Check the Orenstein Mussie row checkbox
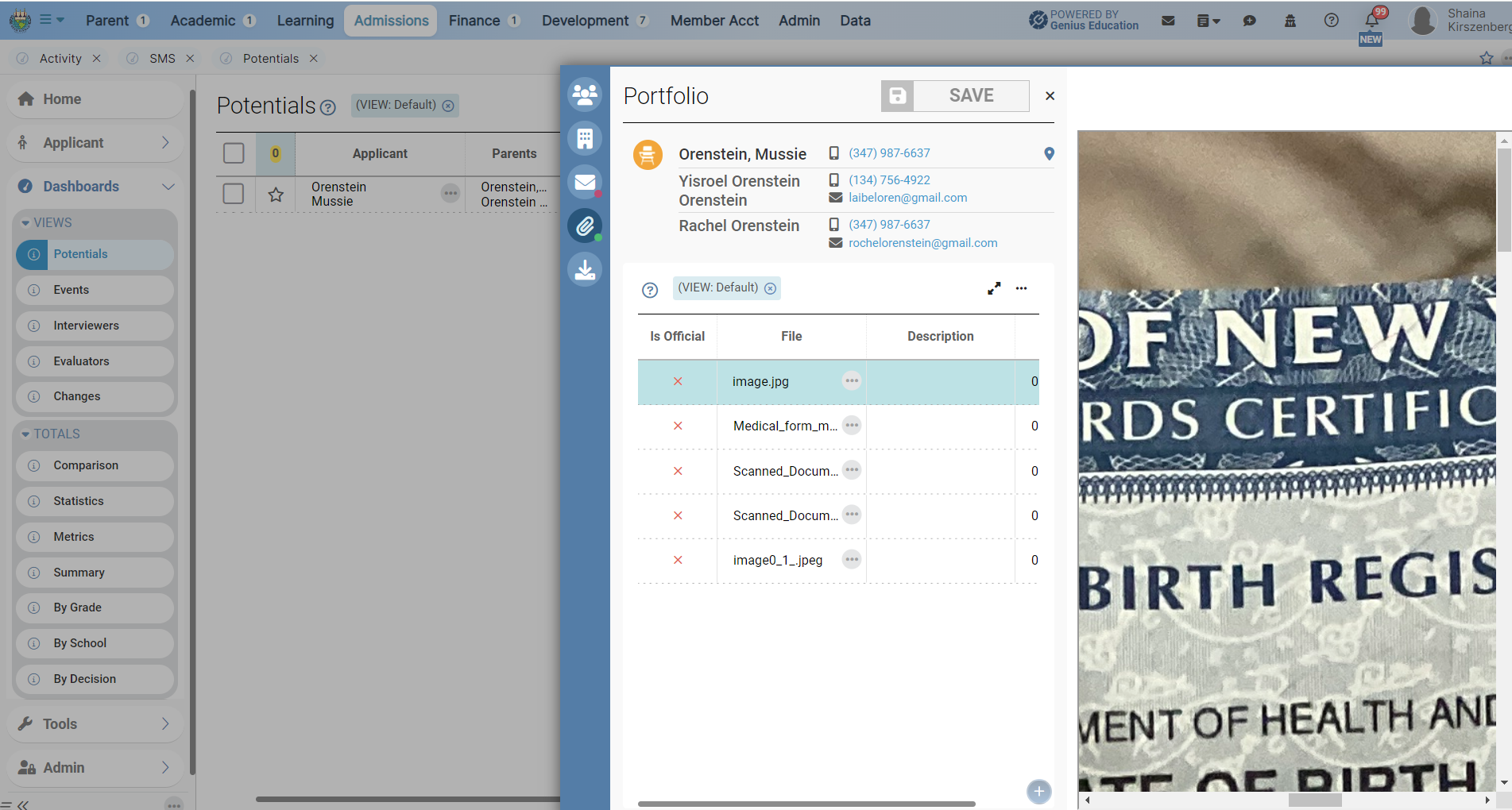Image resolution: width=1512 pixels, height=810 pixels. point(234,194)
